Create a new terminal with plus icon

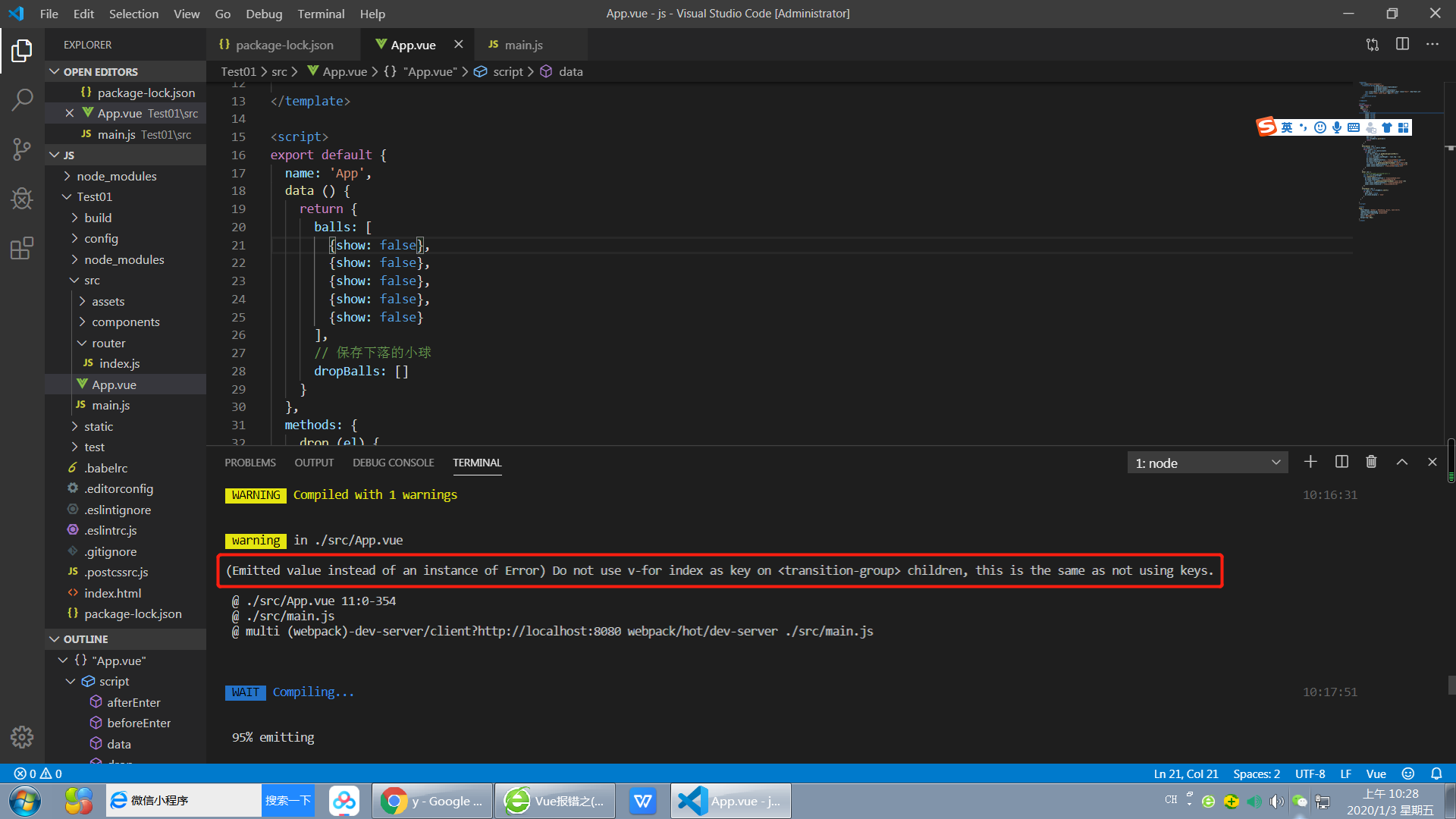point(1310,462)
